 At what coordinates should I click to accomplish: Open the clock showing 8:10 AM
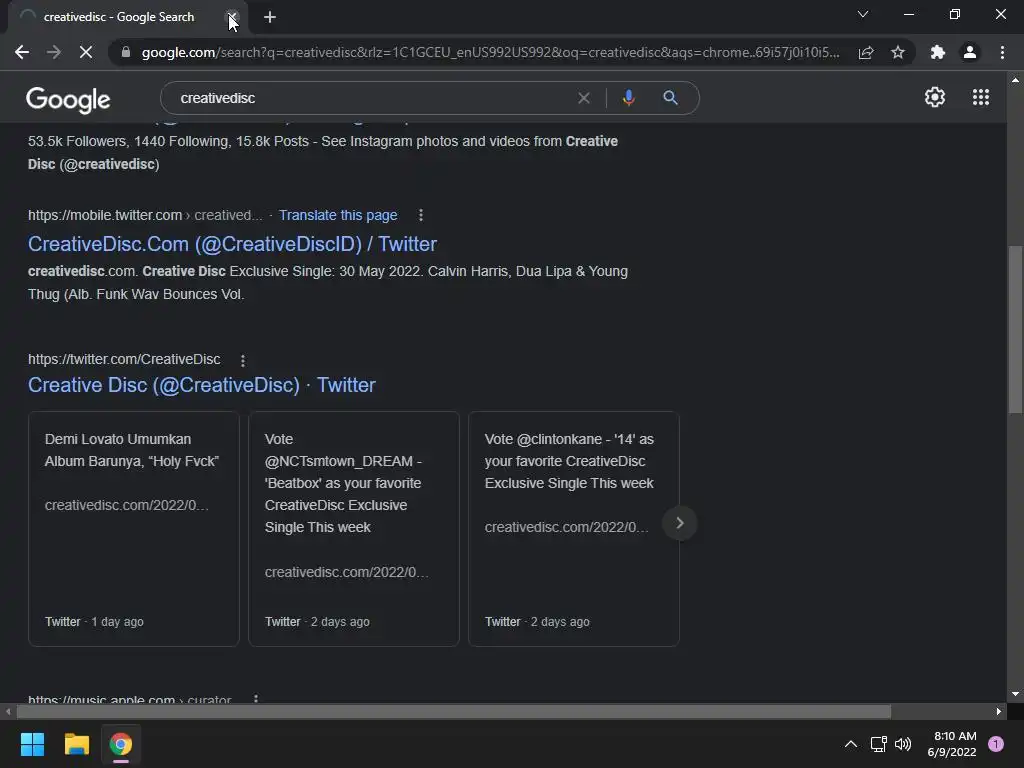click(x=952, y=744)
